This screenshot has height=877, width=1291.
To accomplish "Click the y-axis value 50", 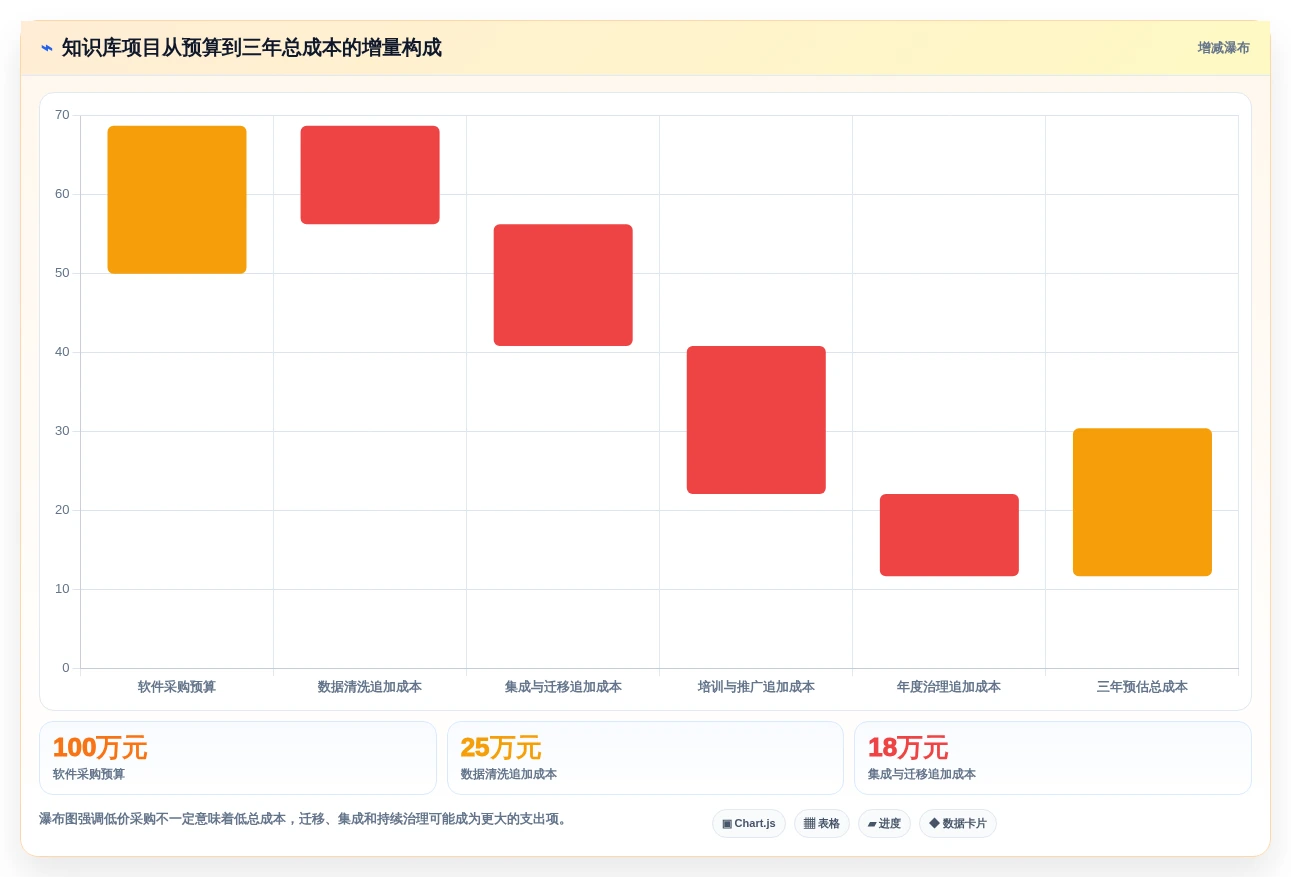I will pos(62,273).
